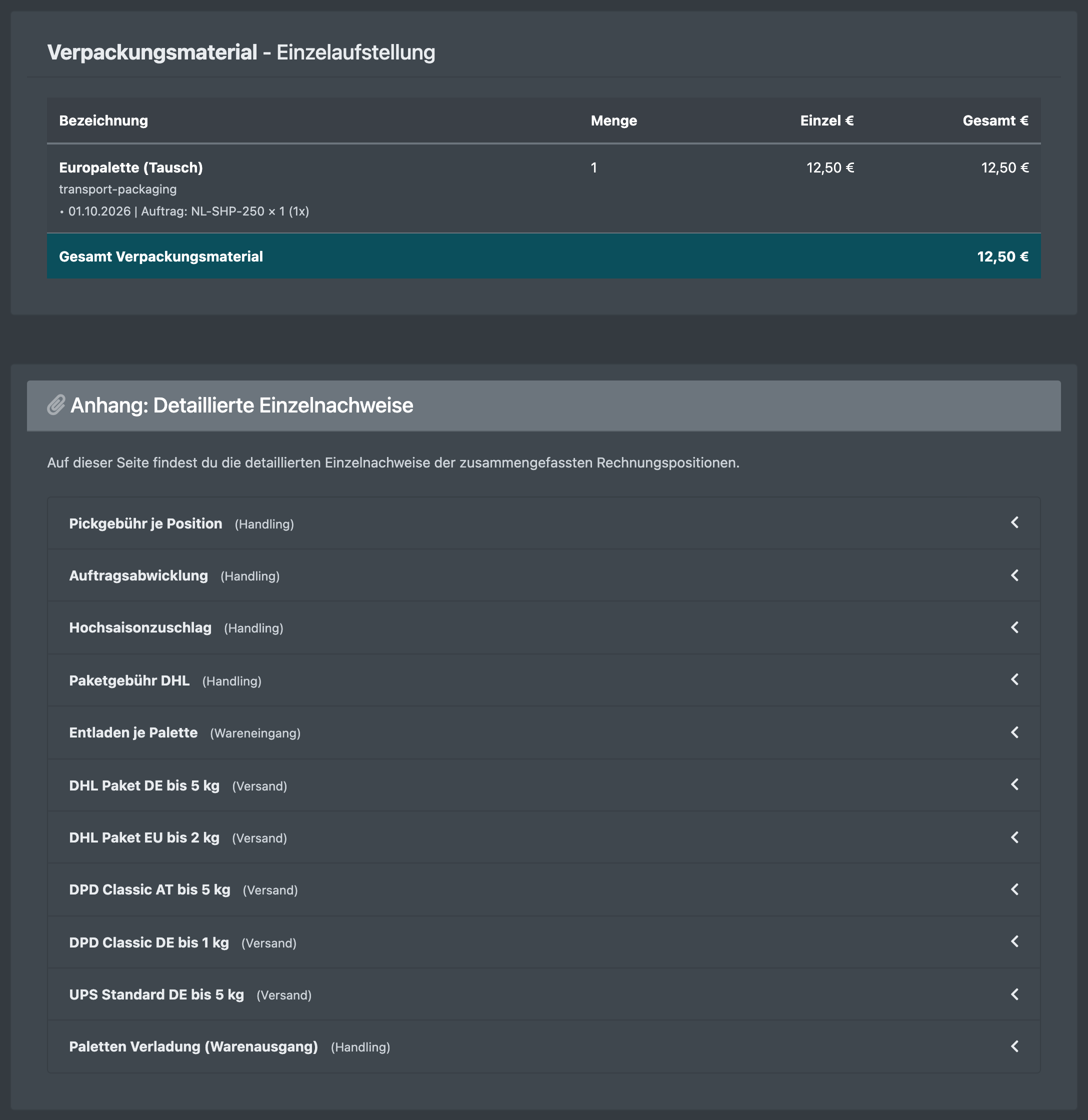Open the Auftragsabwicklung title
The width and height of the screenshot is (1088, 1120).
pos(138,576)
